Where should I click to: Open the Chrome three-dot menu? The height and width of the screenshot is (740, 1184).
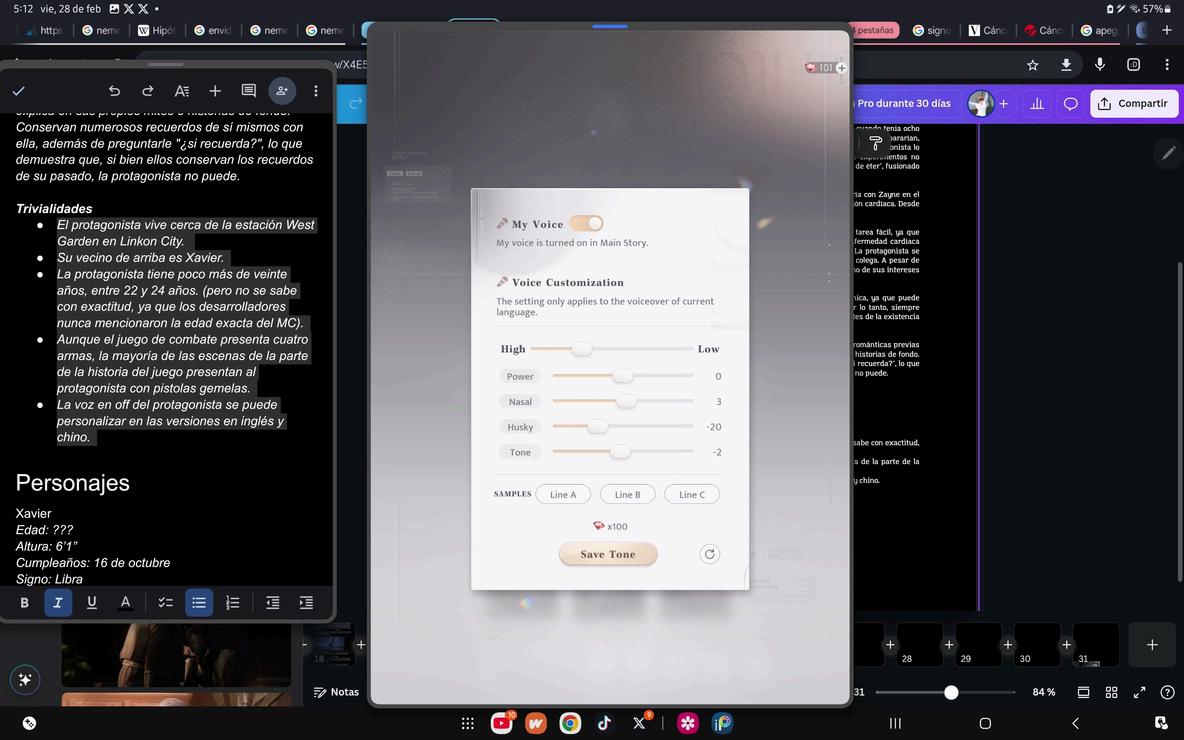[x=1167, y=65]
